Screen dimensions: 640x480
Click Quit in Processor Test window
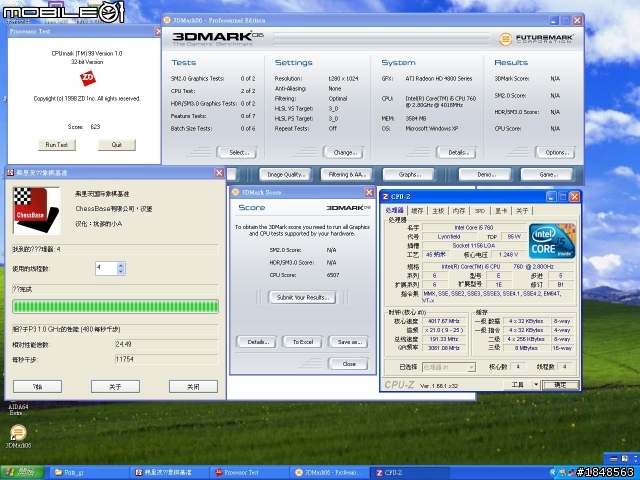pos(117,144)
